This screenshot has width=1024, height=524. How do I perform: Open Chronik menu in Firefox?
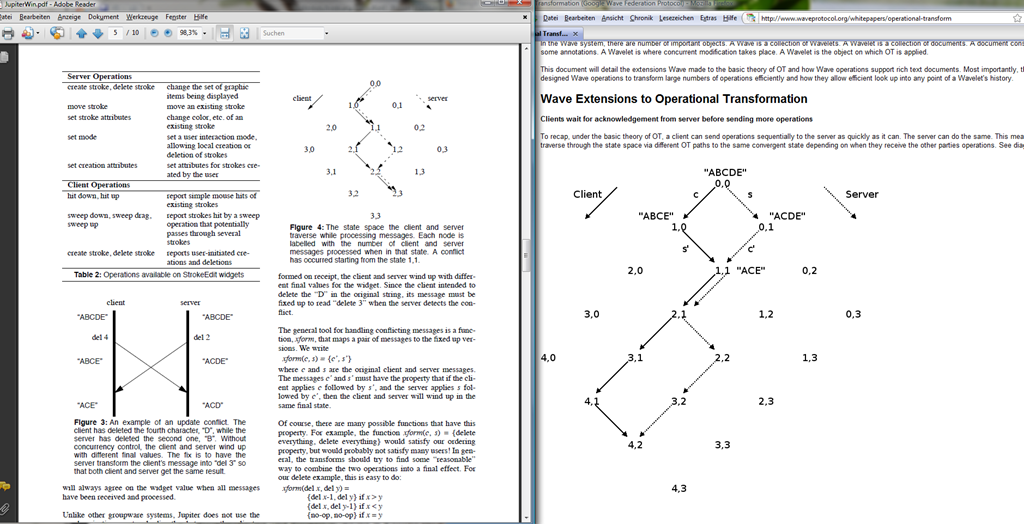point(641,18)
